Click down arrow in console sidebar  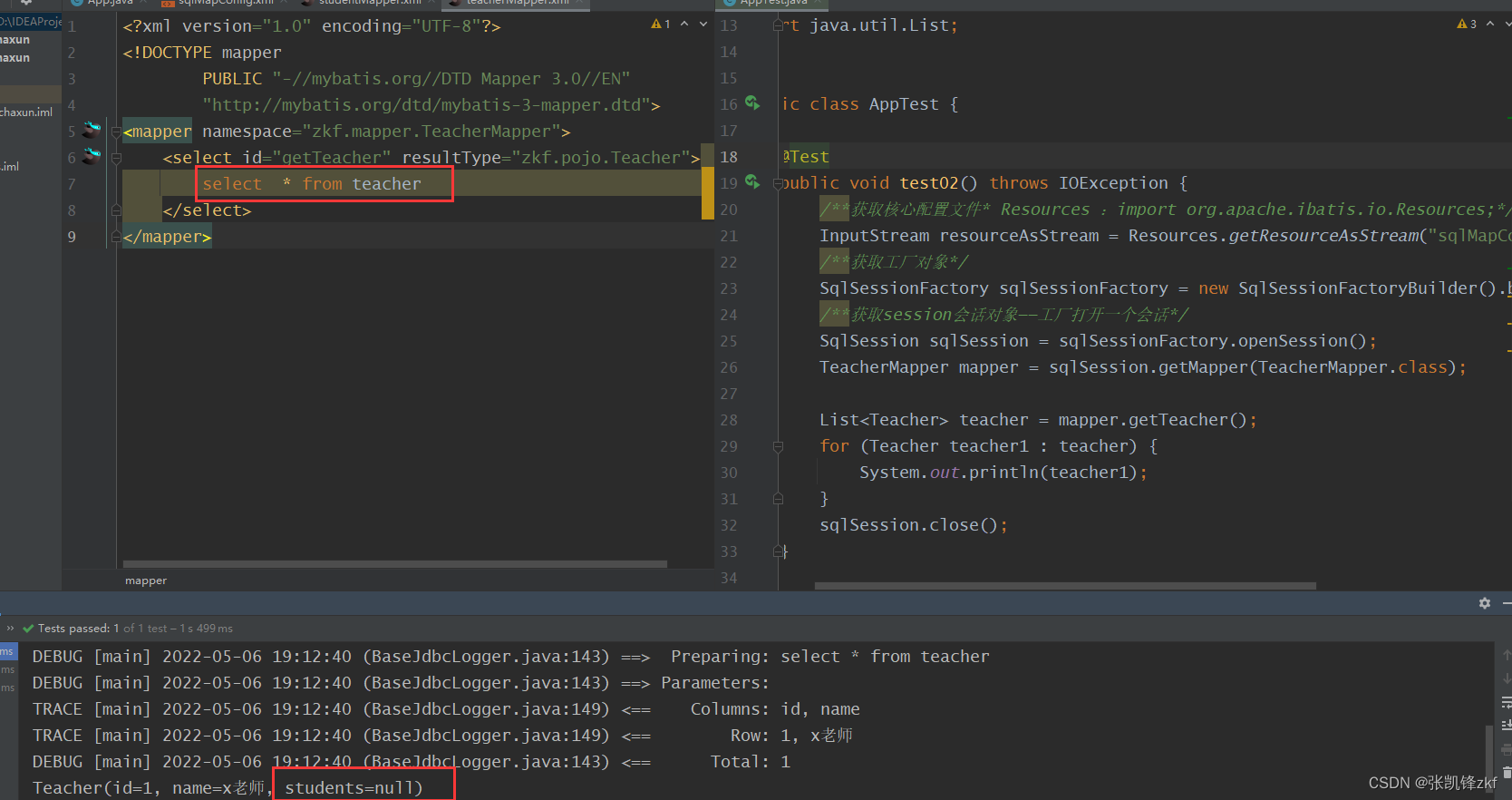(1506, 678)
